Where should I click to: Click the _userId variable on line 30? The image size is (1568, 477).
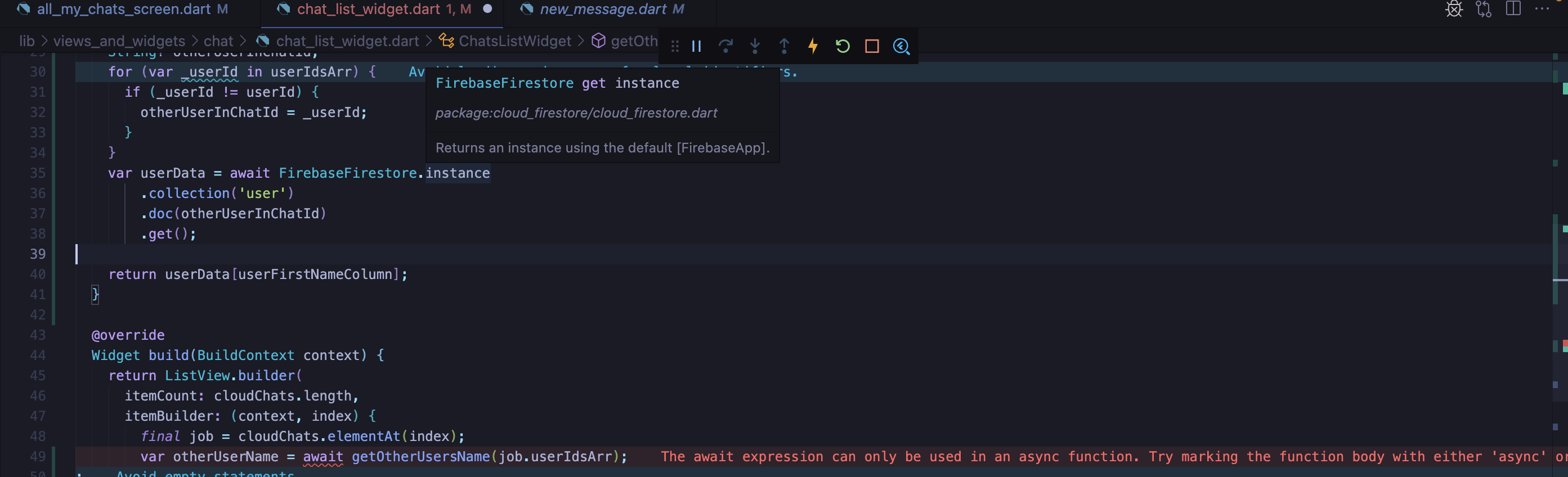click(x=209, y=72)
